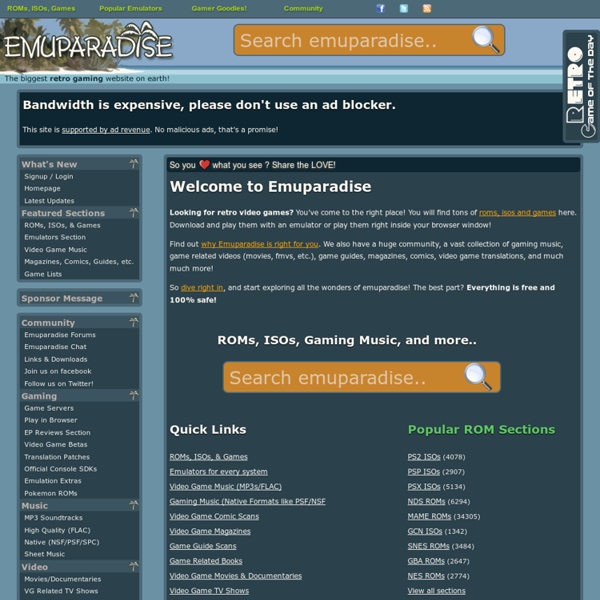Collapse the Music section palm icon
600x600 pixels.
(134, 505)
